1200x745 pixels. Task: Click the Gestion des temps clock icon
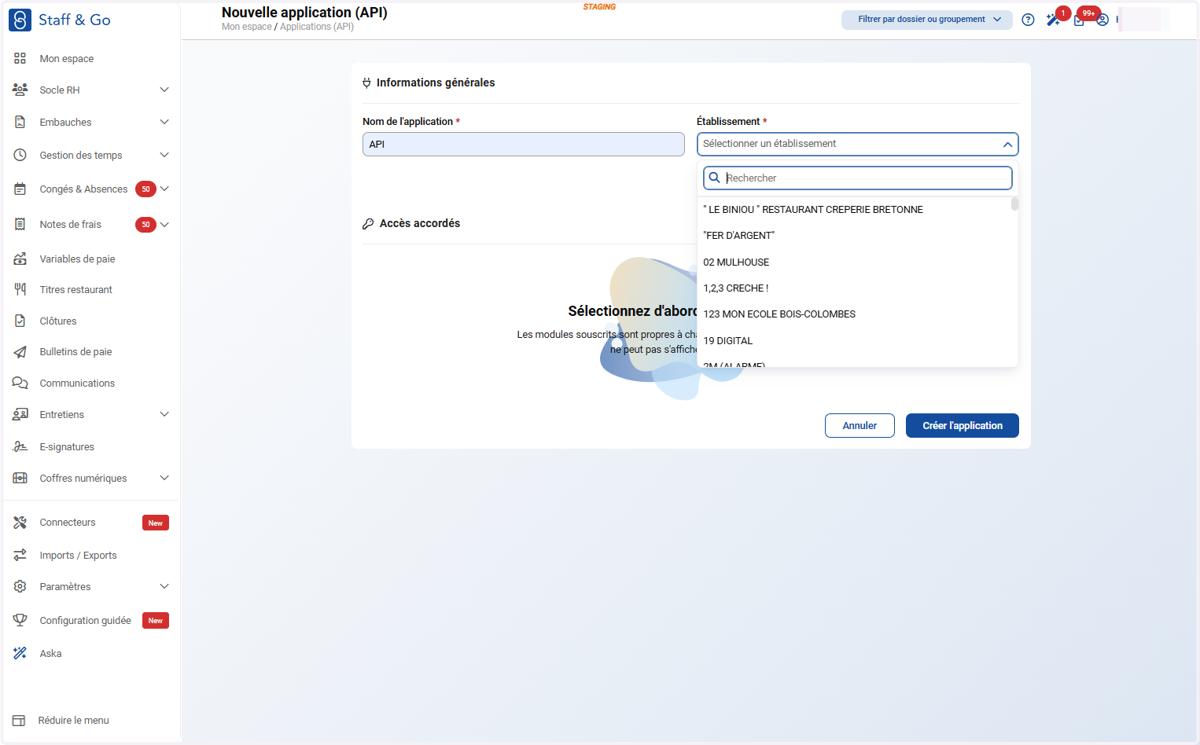pyautogui.click(x=20, y=155)
